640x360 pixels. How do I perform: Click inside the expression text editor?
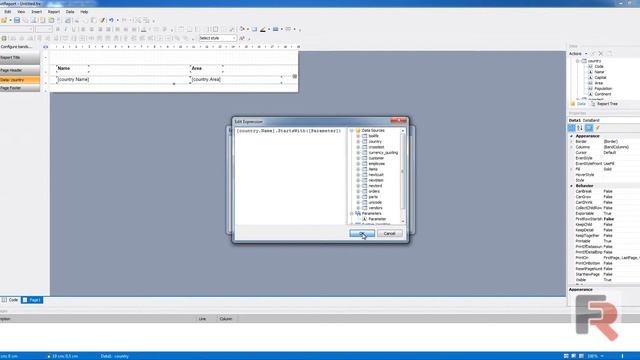point(290,176)
